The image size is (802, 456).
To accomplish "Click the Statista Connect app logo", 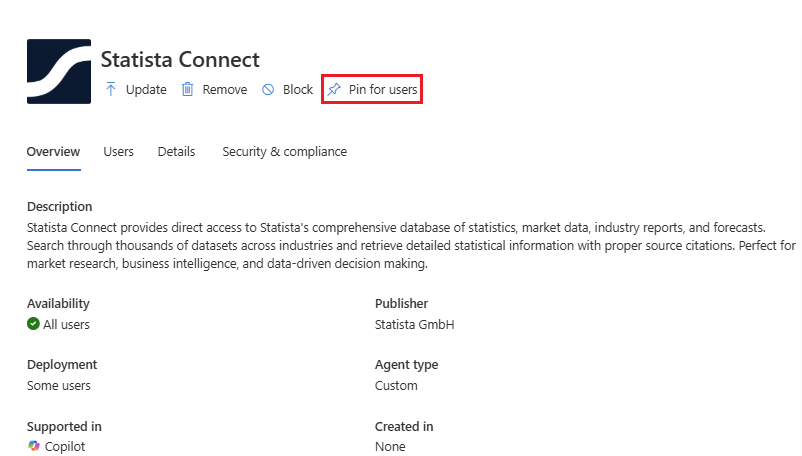I will (x=59, y=71).
